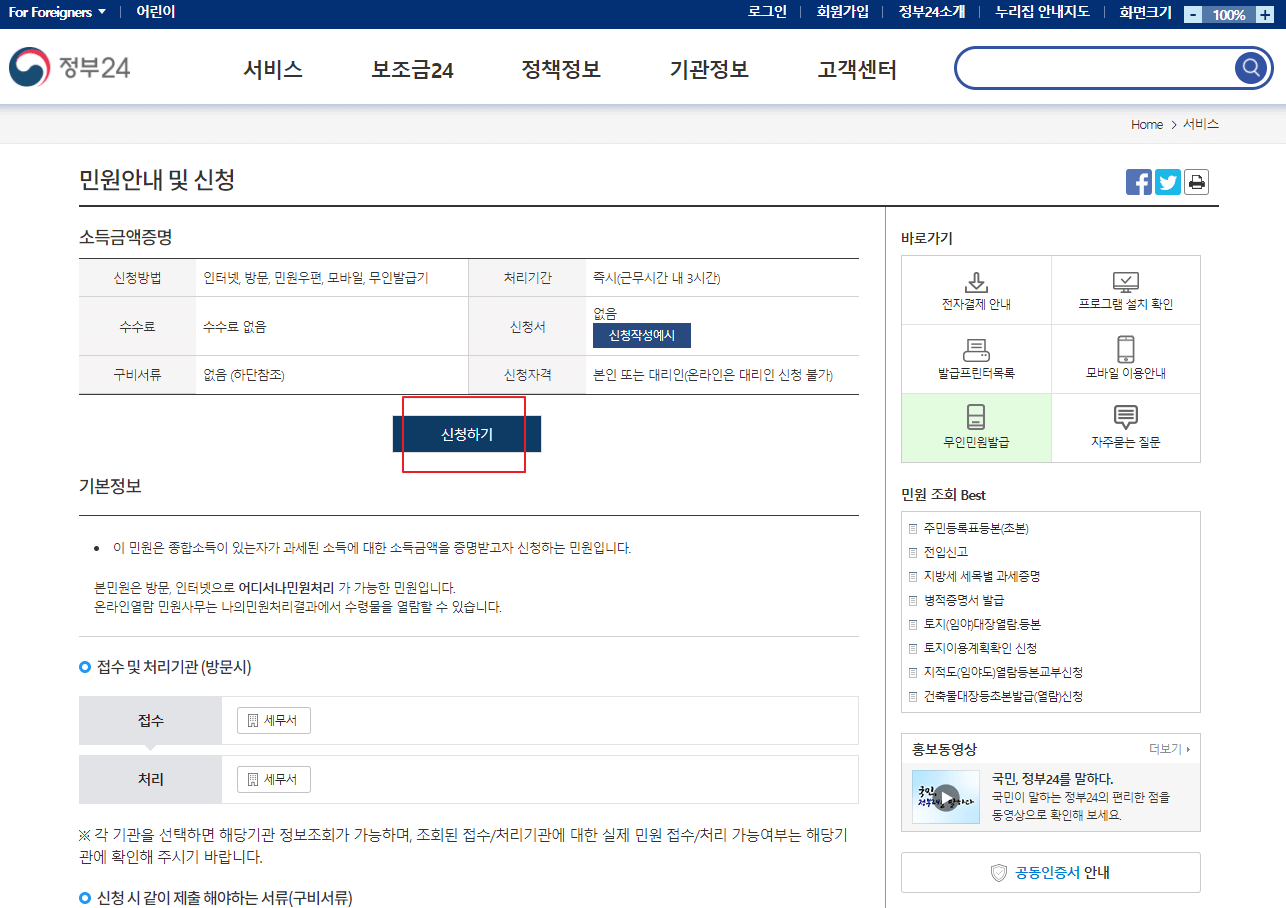Open 무인민원발급 shortcut
The height and width of the screenshot is (908, 1286).
[x=976, y=428]
